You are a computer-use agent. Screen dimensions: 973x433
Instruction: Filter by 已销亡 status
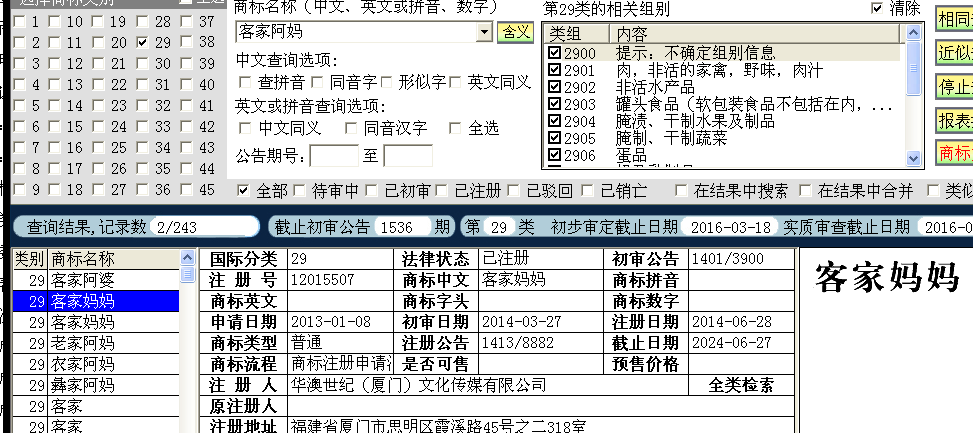pyautogui.click(x=588, y=190)
